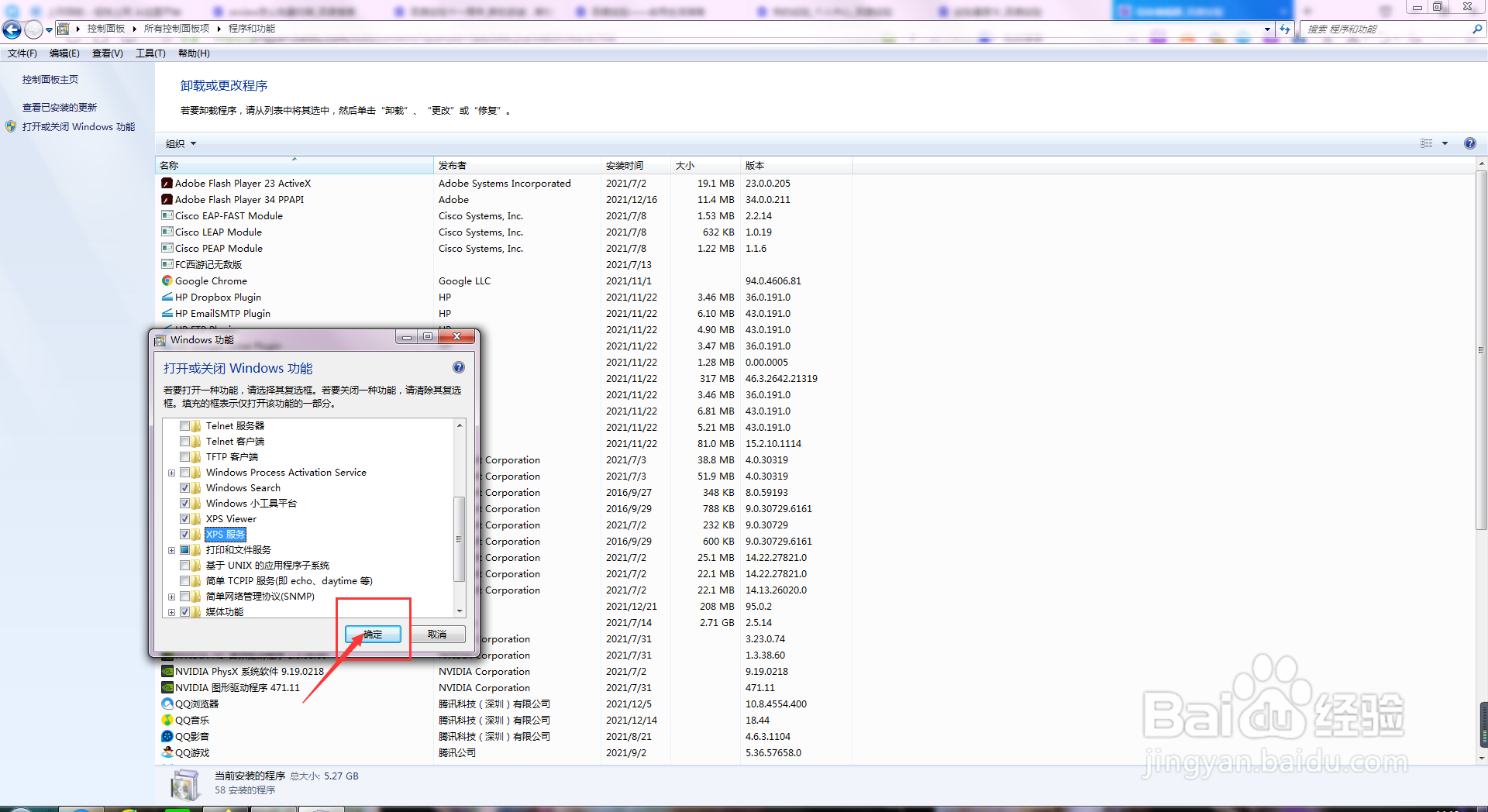The width and height of the screenshot is (1488, 812).
Task: Uncheck the Windows Search checkbox
Action: pyautogui.click(x=184, y=488)
